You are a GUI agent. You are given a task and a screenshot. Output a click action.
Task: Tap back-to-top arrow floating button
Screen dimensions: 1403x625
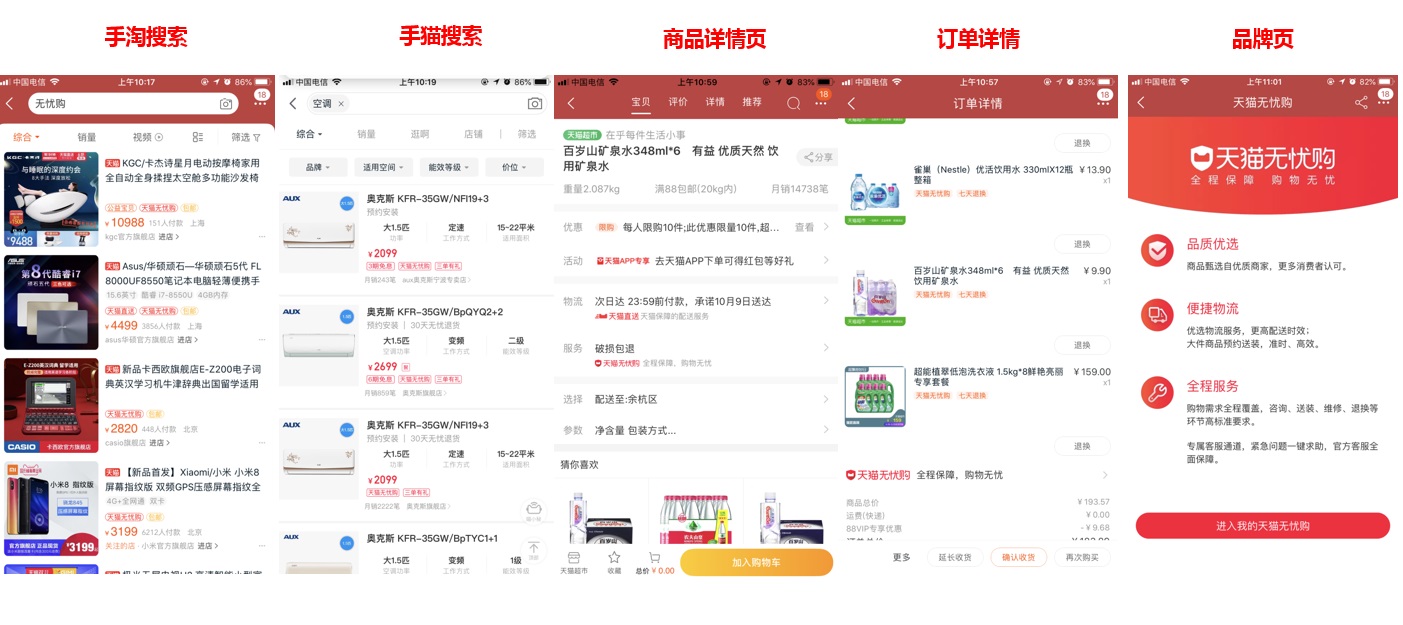point(534,549)
